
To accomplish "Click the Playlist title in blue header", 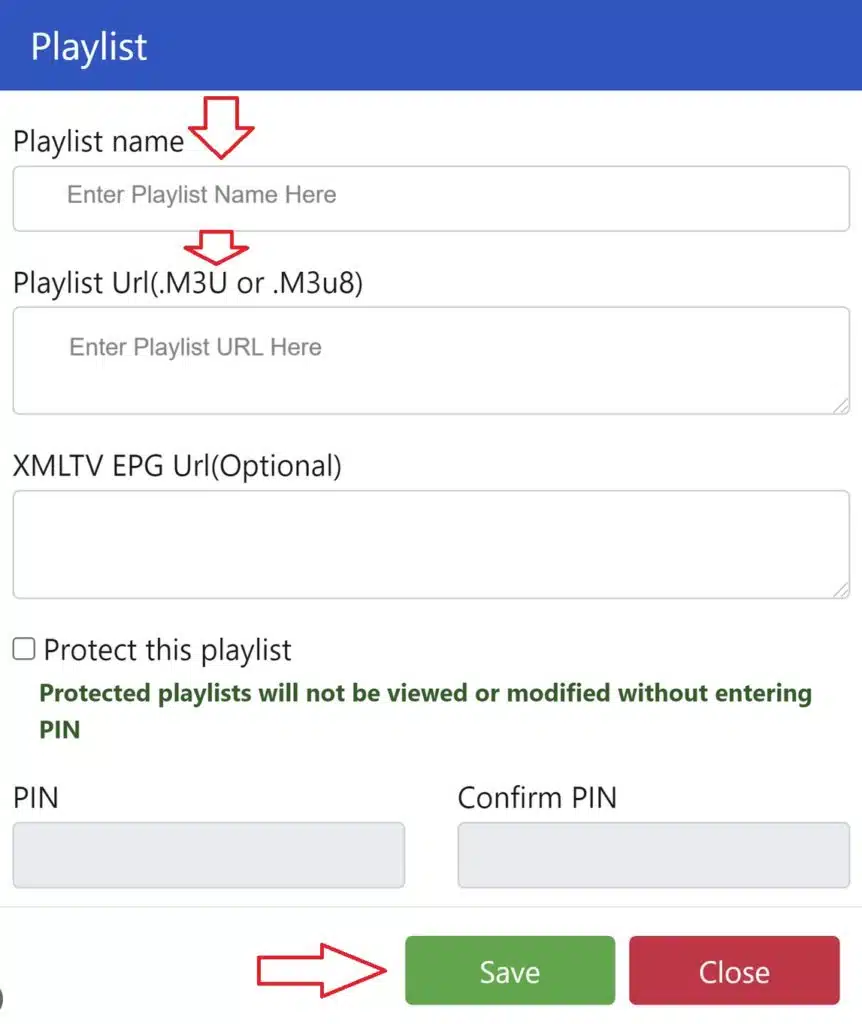I will click(89, 48).
